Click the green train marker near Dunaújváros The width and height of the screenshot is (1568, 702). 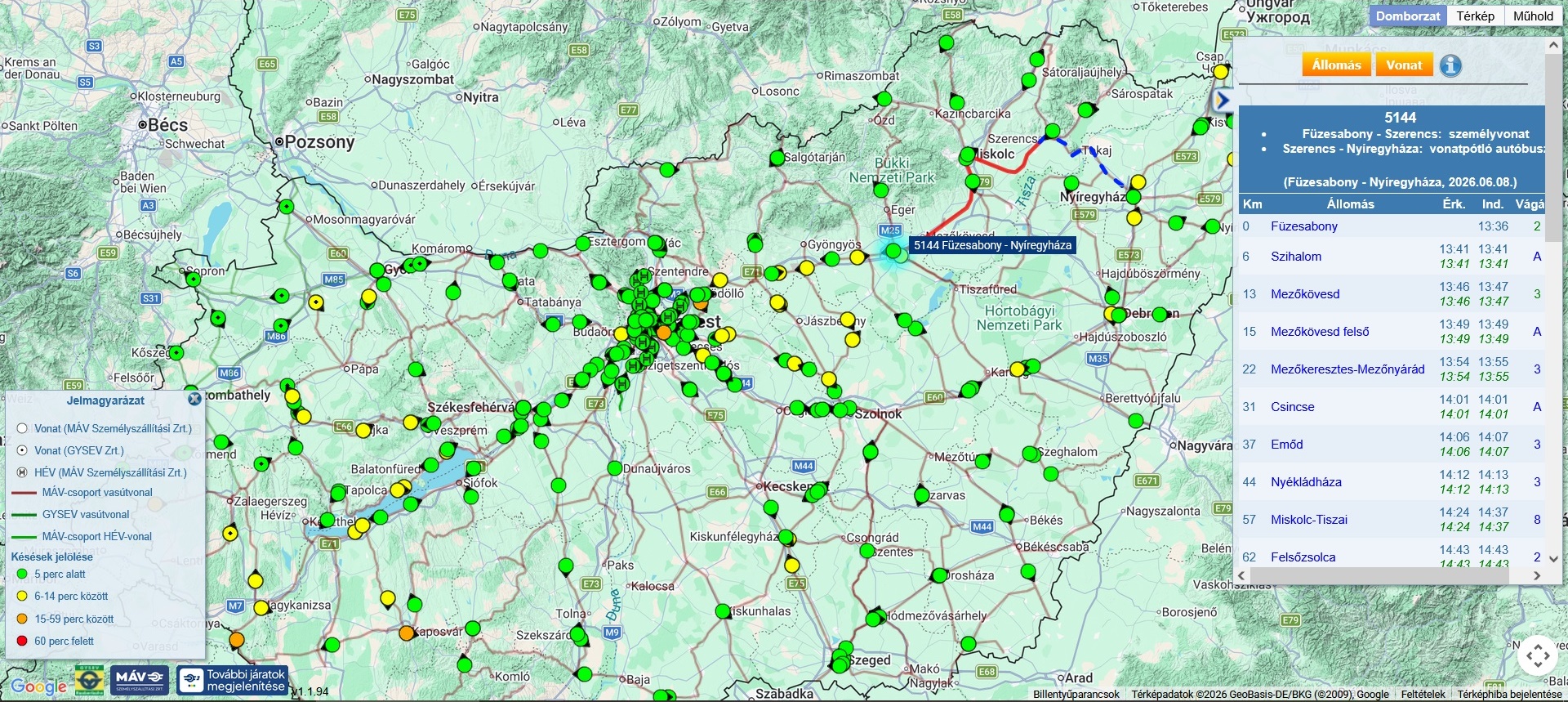tap(615, 468)
